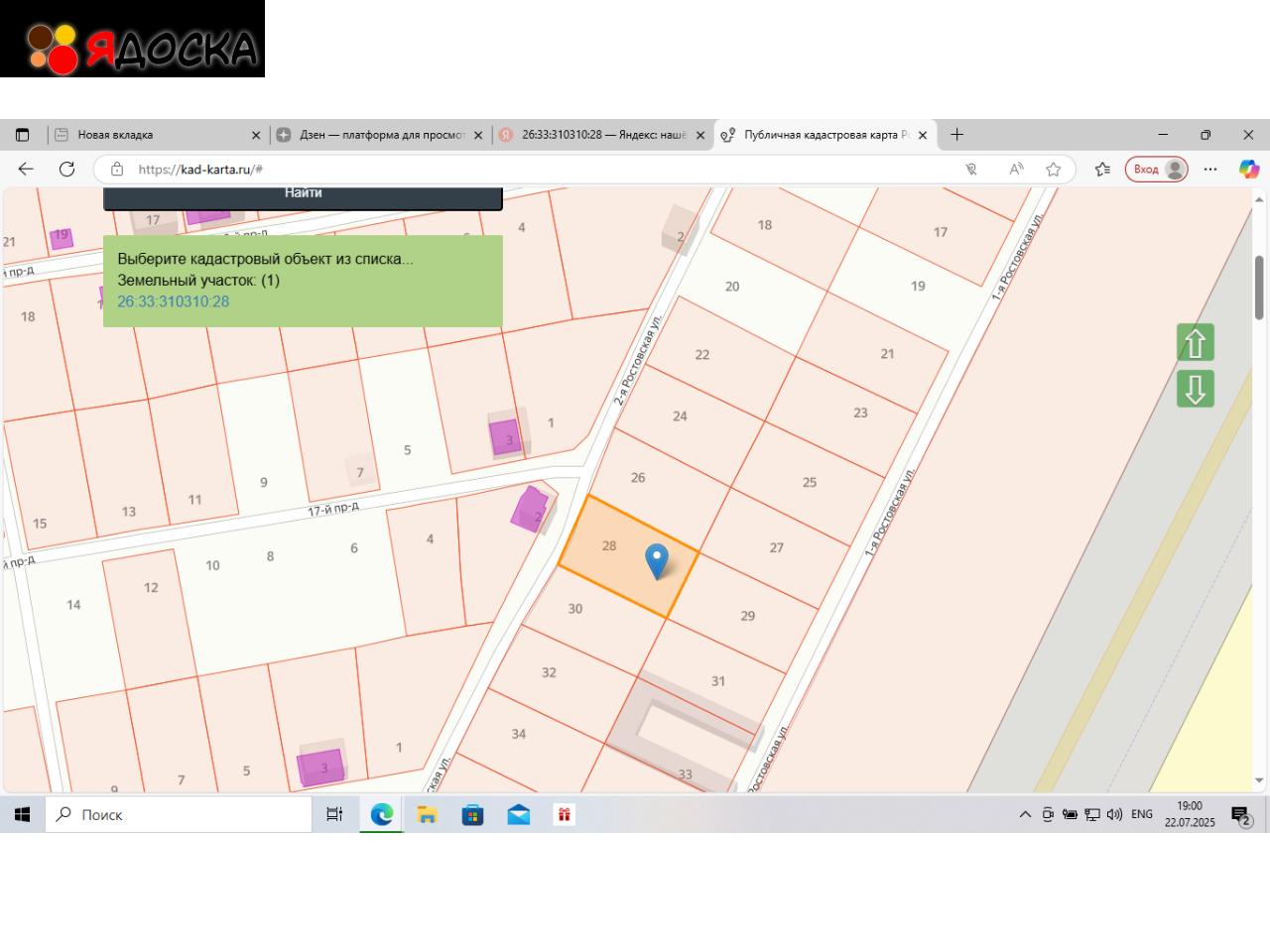Viewport: 1270px width, 952px height.
Task: Open a new browser tab
Action: tap(956, 135)
